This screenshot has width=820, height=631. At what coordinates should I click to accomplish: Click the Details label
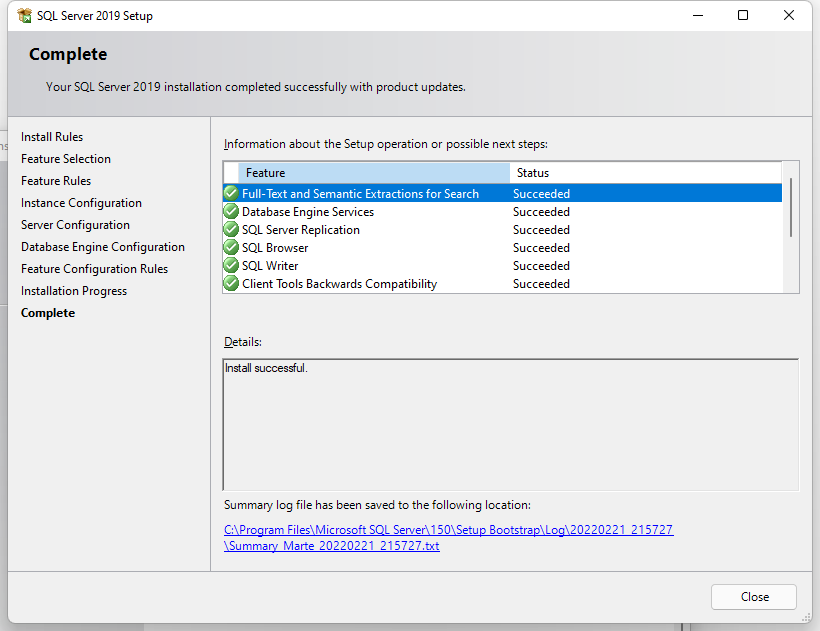coord(243,342)
